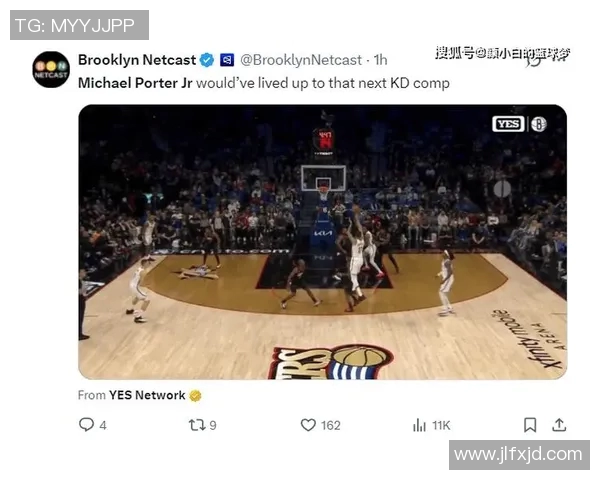Image resolution: width=600 pixels, height=480 pixels.
Task: Play the basketball video clip
Action: (x=323, y=242)
